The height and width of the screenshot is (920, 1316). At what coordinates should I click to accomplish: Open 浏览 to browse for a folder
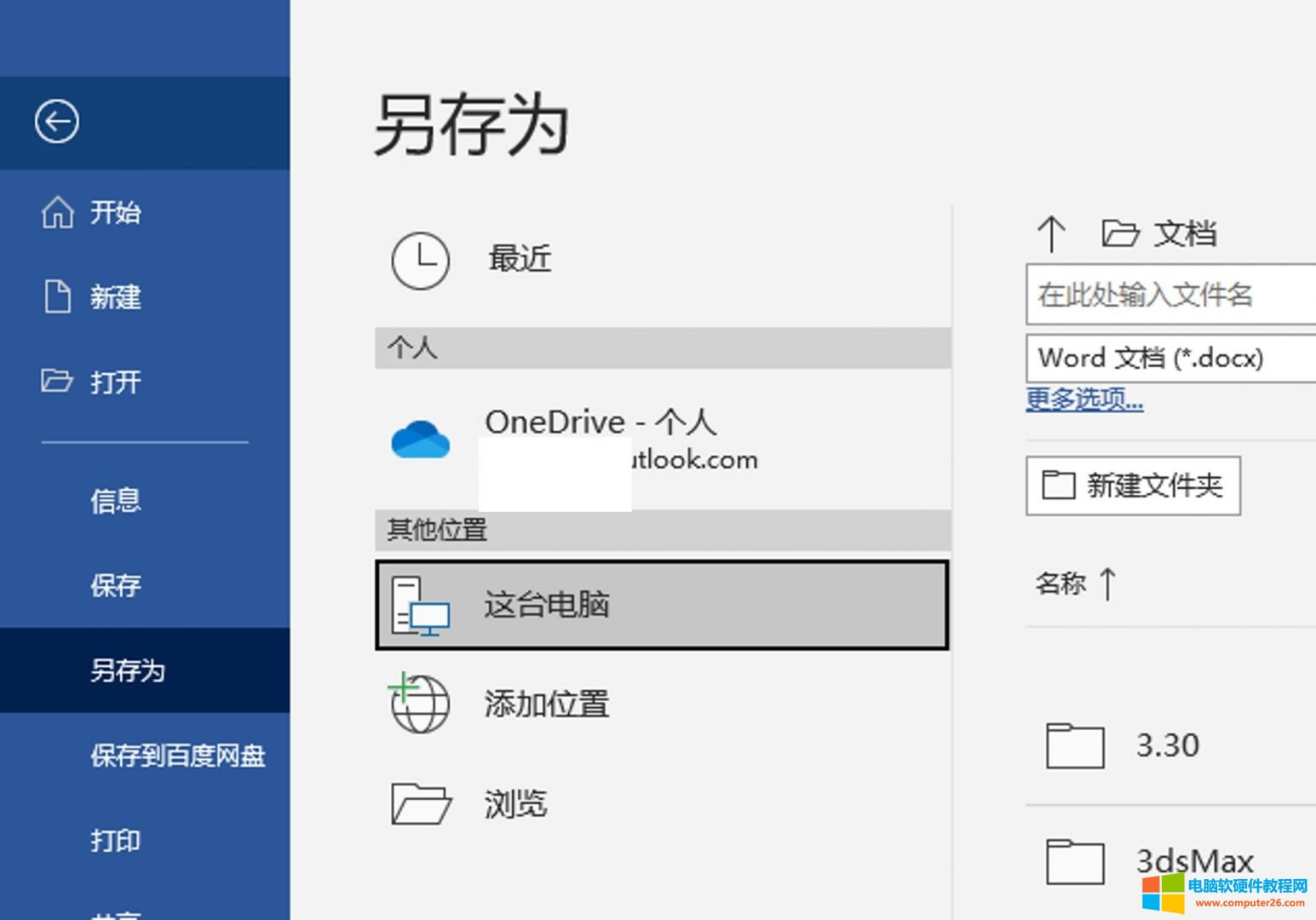pyautogui.click(x=515, y=803)
